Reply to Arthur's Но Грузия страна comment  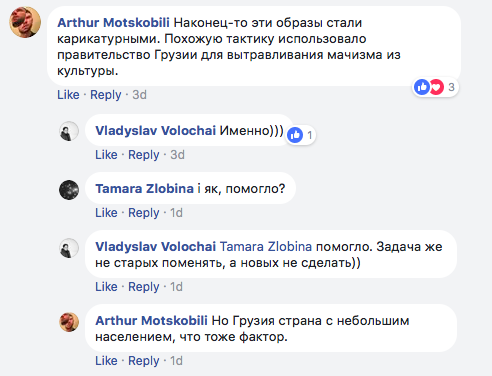(x=144, y=361)
